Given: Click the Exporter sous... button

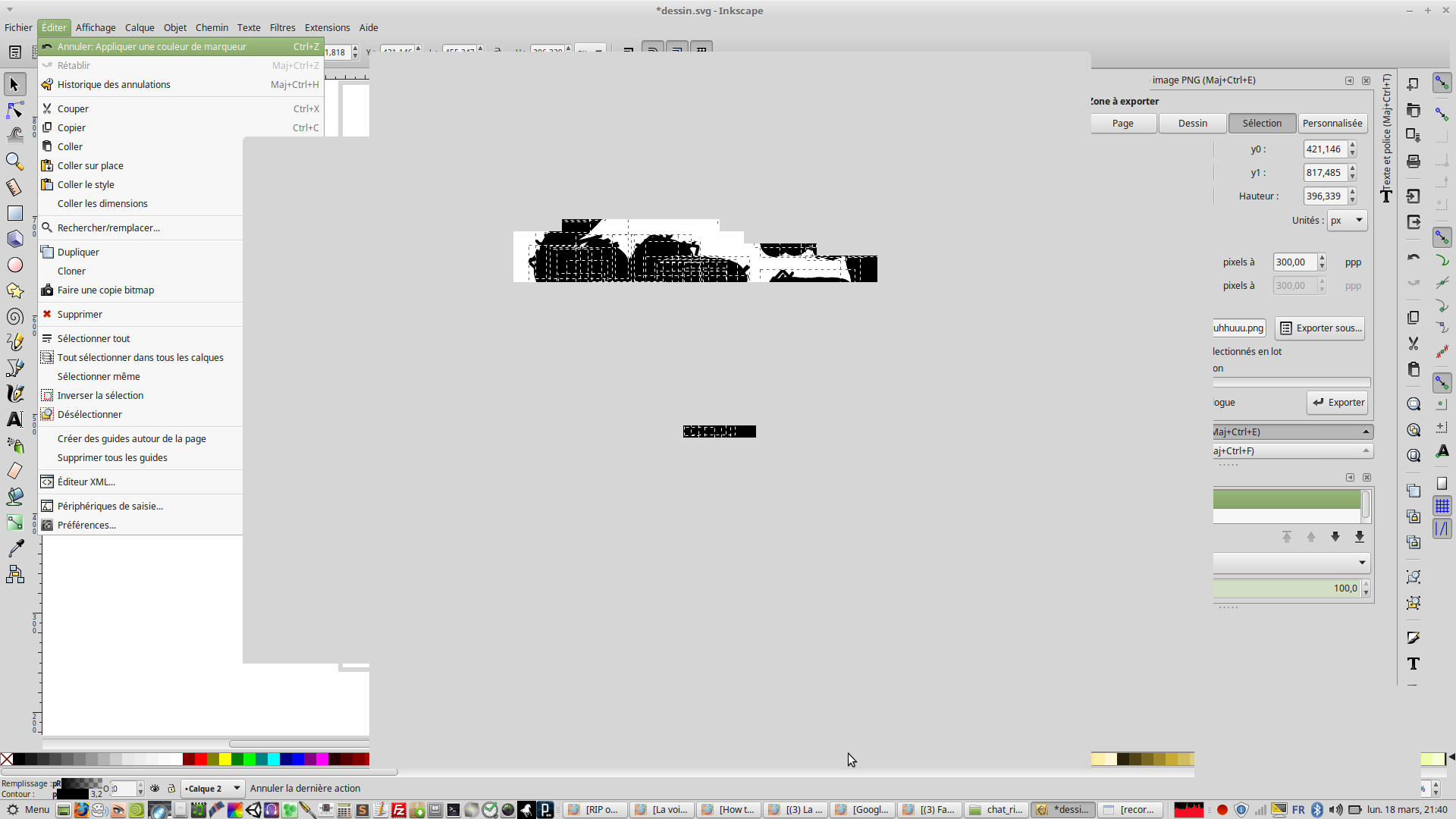Looking at the screenshot, I should click(1320, 328).
